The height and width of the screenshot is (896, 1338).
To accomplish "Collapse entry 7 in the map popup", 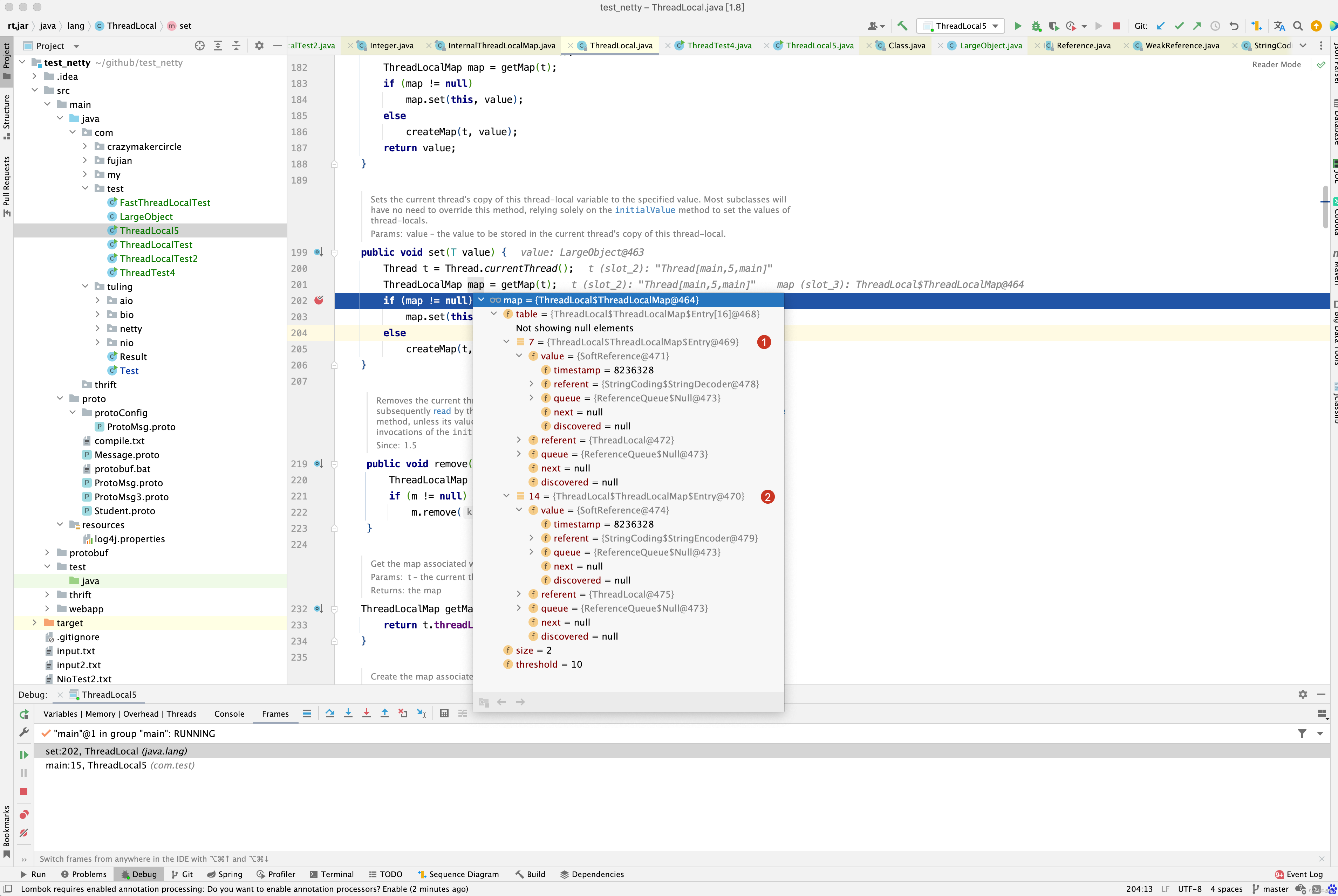I will point(506,342).
